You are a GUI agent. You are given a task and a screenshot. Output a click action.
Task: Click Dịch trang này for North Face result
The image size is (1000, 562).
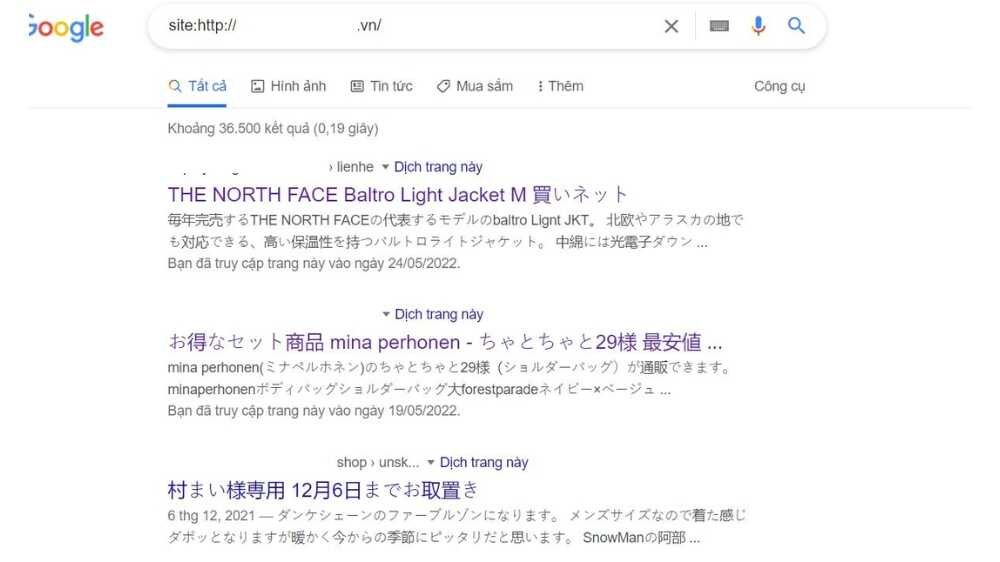[438, 167]
